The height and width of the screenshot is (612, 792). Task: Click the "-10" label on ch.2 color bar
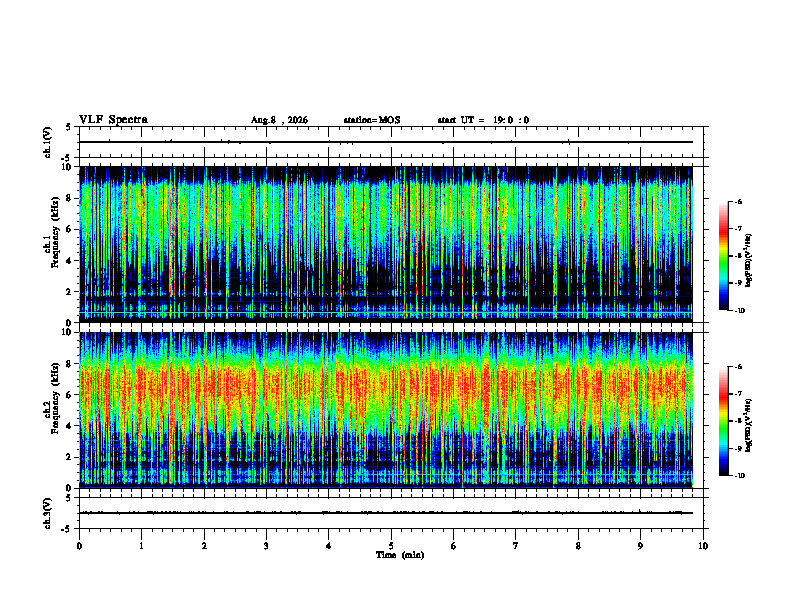click(x=739, y=476)
